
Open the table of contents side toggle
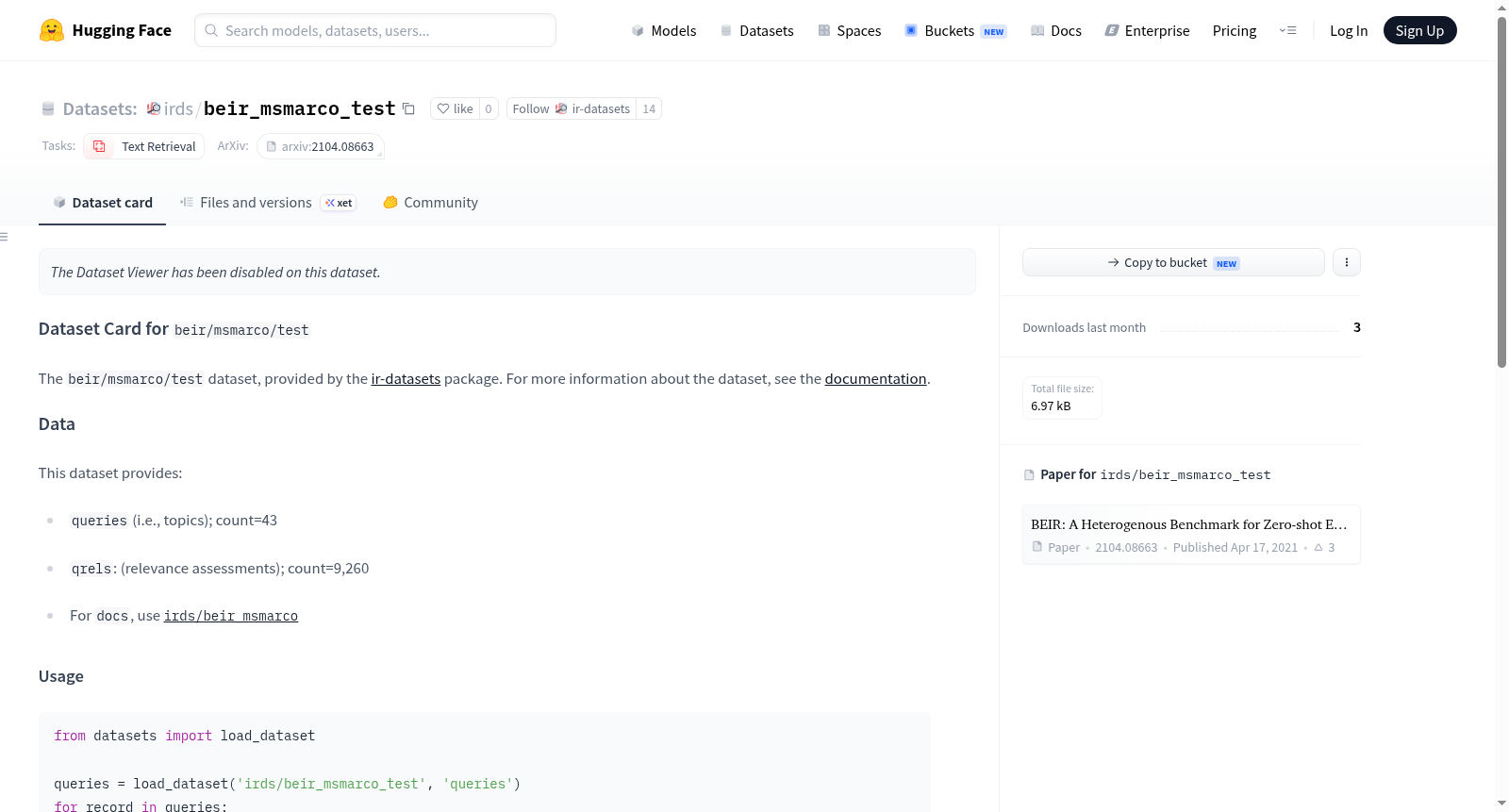coord(5,237)
